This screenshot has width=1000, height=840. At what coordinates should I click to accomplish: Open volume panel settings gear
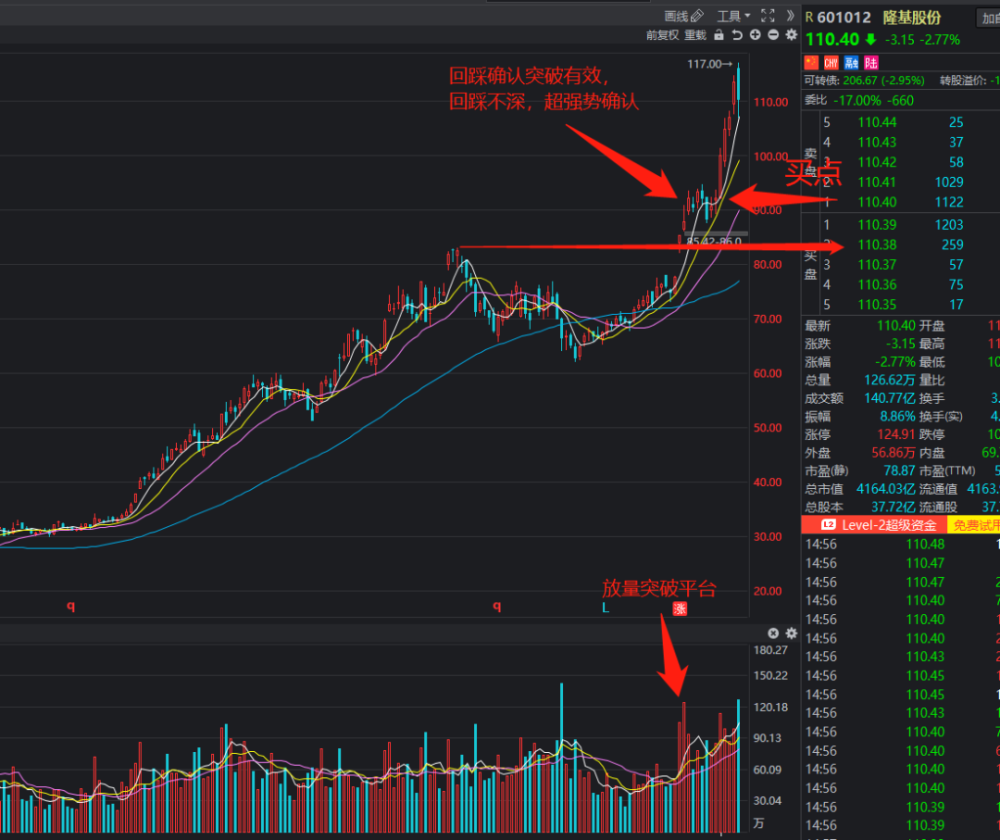click(x=791, y=633)
